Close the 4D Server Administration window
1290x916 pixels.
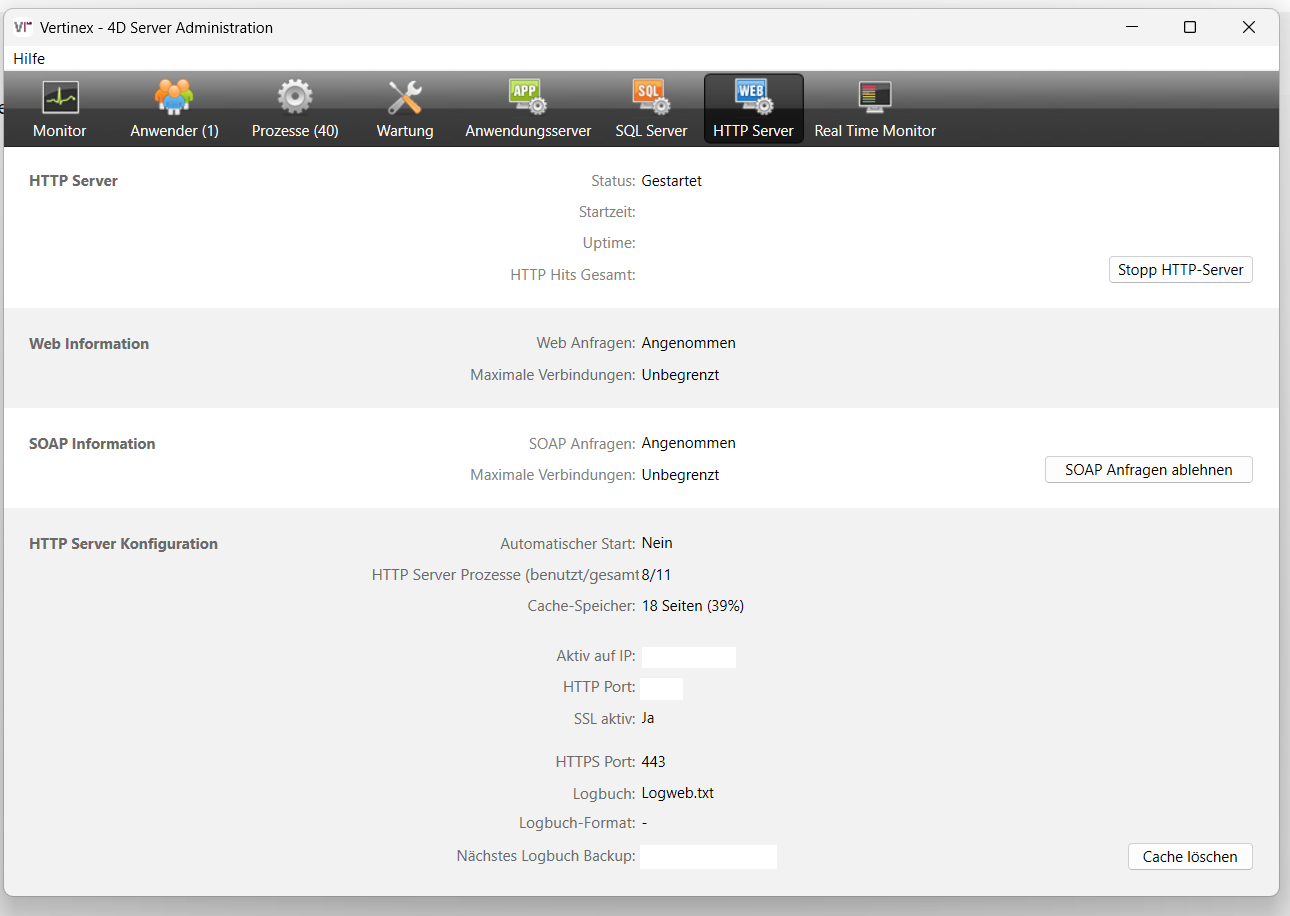pyautogui.click(x=1249, y=28)
